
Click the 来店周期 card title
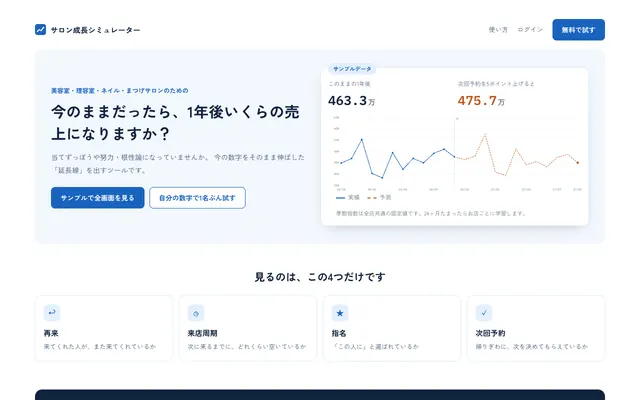tap(202, 333)
